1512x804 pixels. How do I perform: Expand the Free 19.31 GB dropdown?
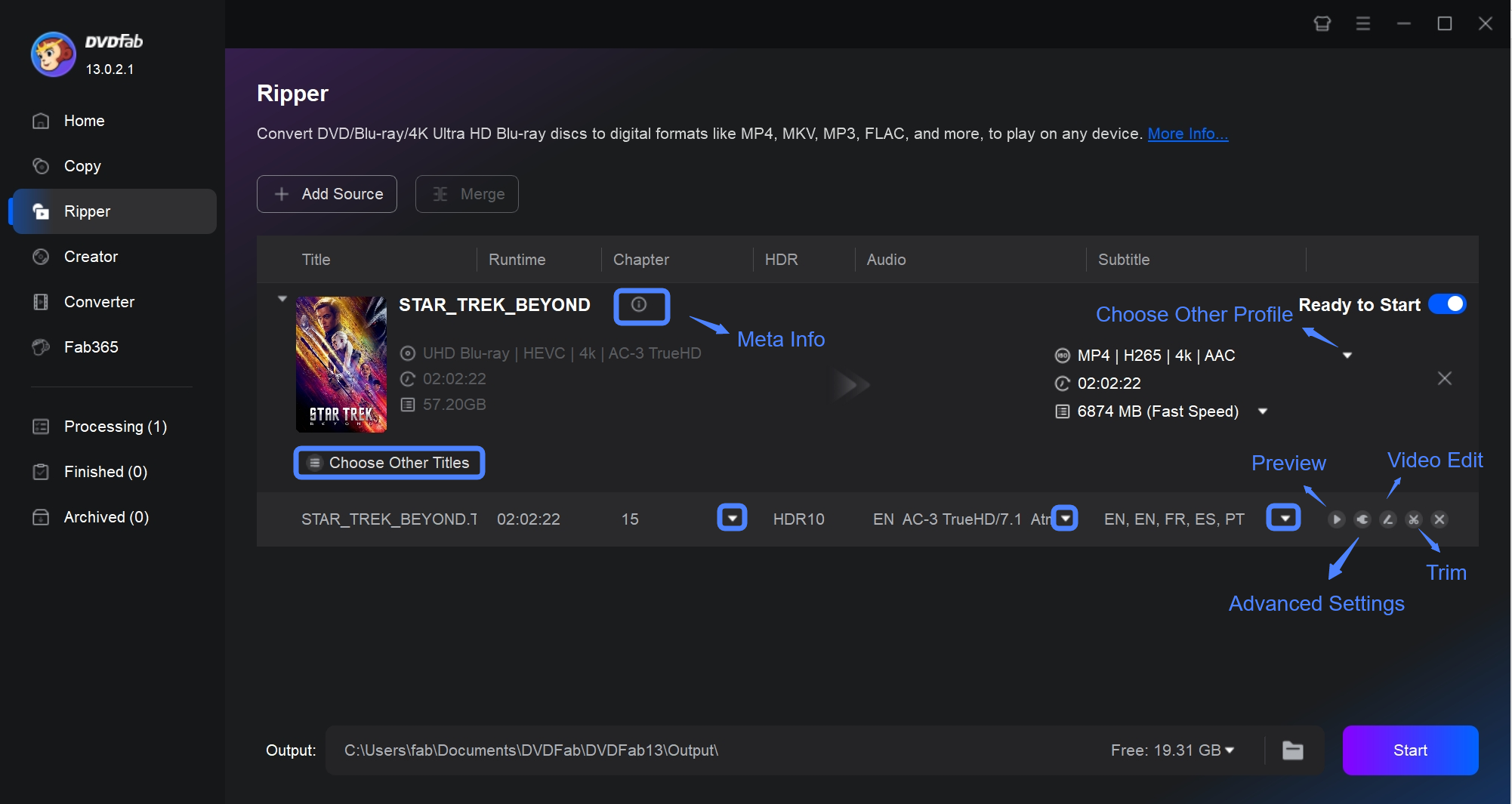pos(1230,750)
